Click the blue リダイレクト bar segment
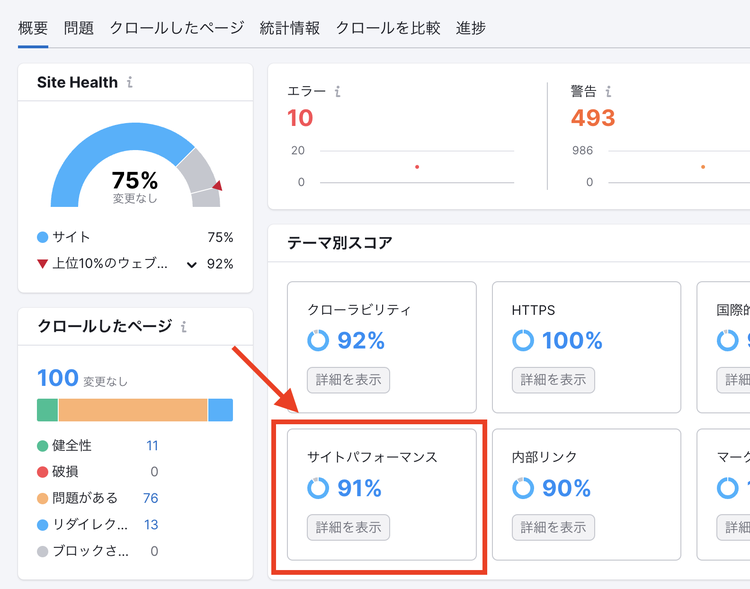This screenshot has height=589, width=750. click(221, 410)
